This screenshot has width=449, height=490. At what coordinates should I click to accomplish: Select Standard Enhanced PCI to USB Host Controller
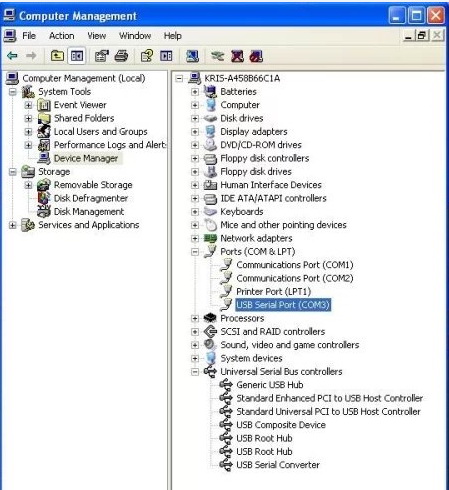[329, 398]
